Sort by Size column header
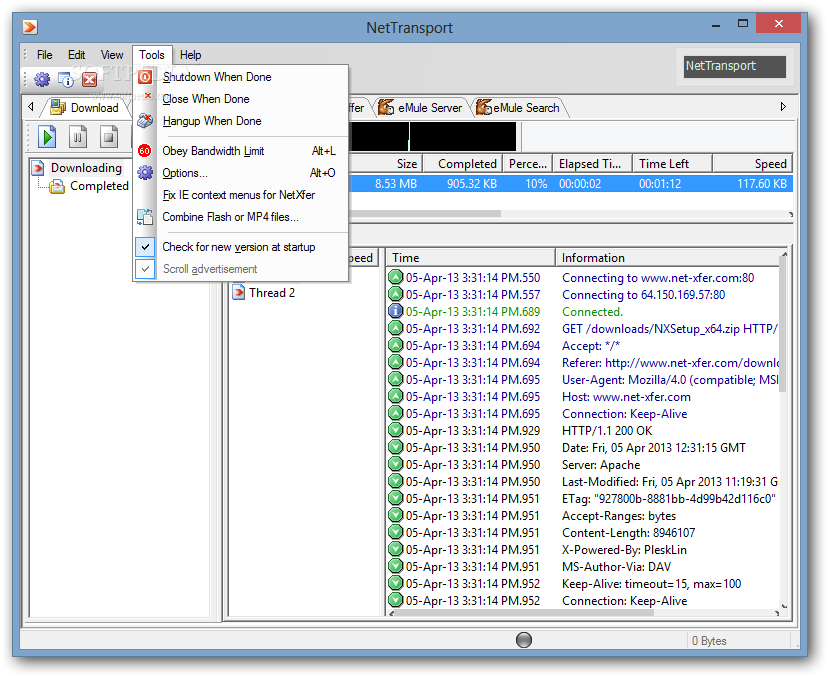The width and height of the screenshot is (828, 677). coord(385,164)
